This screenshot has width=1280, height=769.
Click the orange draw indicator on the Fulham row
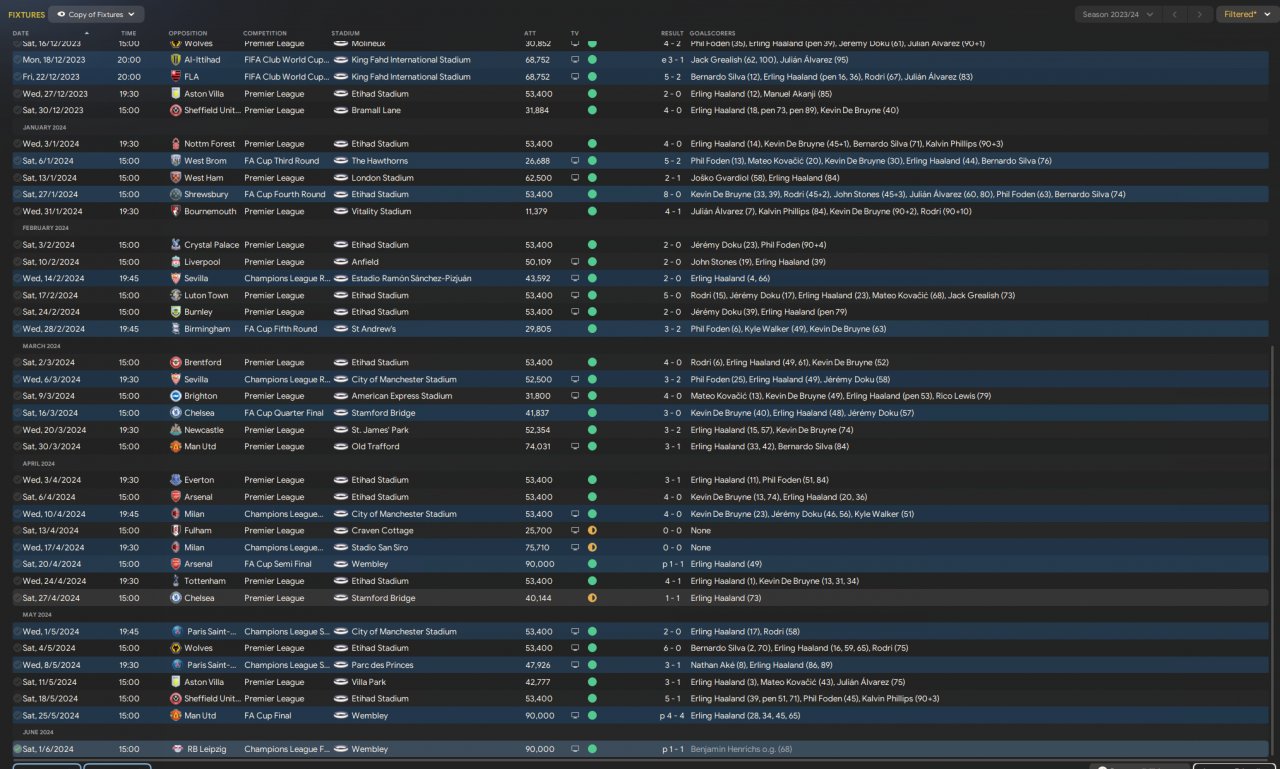pyautogui.click(x=592, y=531)
